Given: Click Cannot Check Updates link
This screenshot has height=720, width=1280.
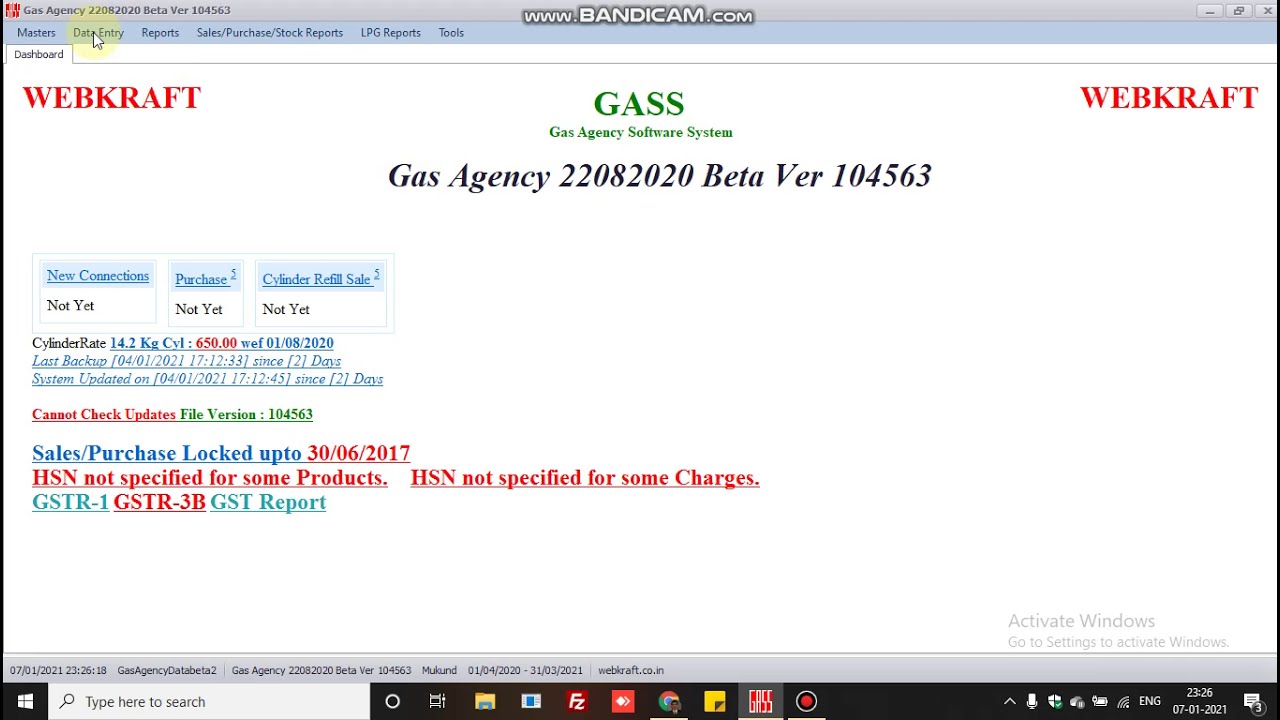Looking at the screenshot, I should pyautogui.click(x=104, y=414).
